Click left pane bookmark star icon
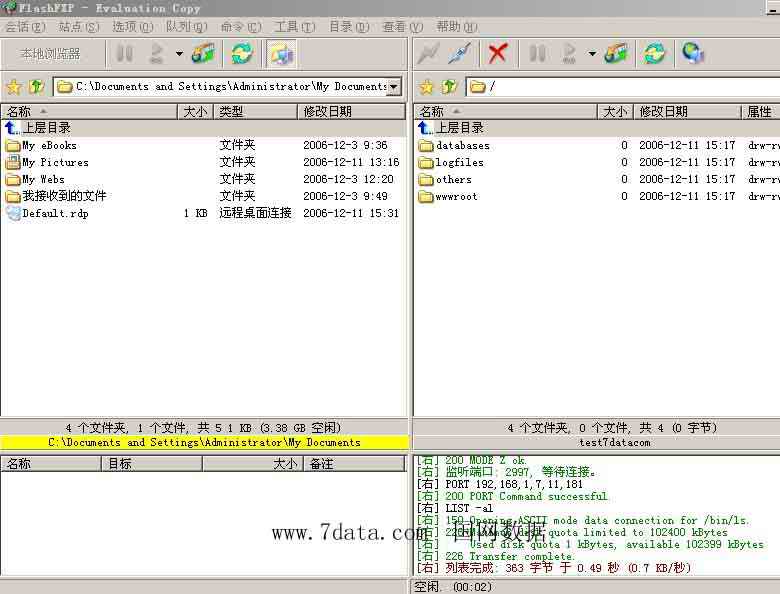This screenshot has height=594, width=780. point(14,87)
